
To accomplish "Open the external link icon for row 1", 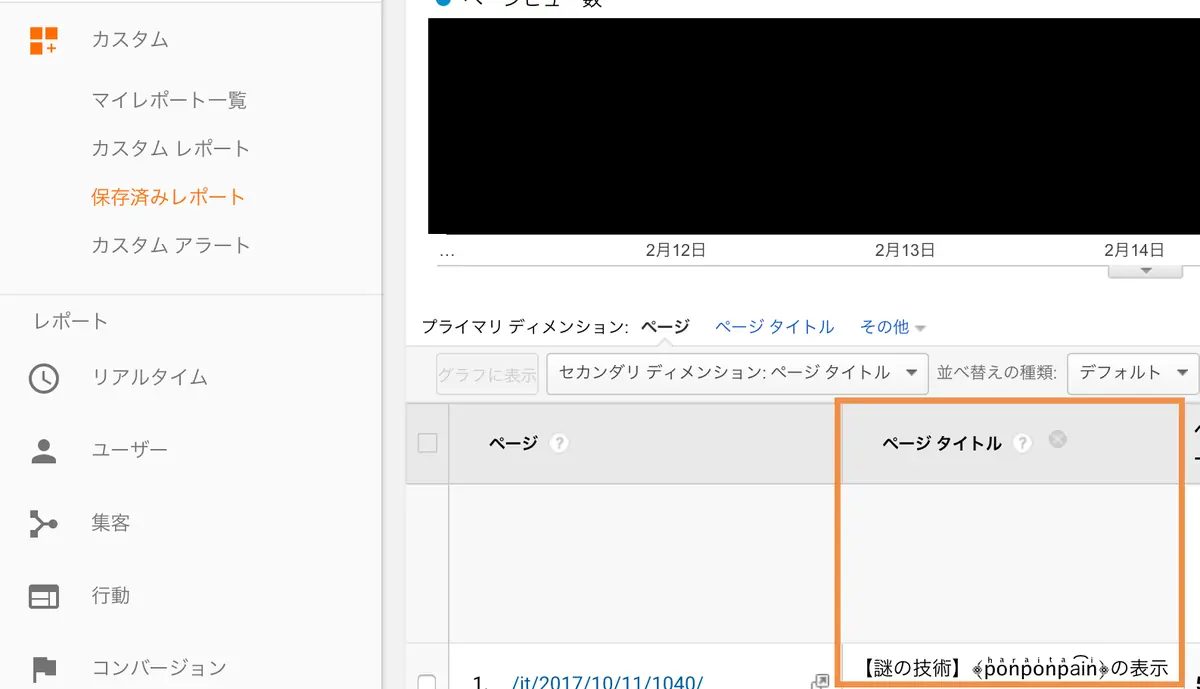I will [820, 682].
